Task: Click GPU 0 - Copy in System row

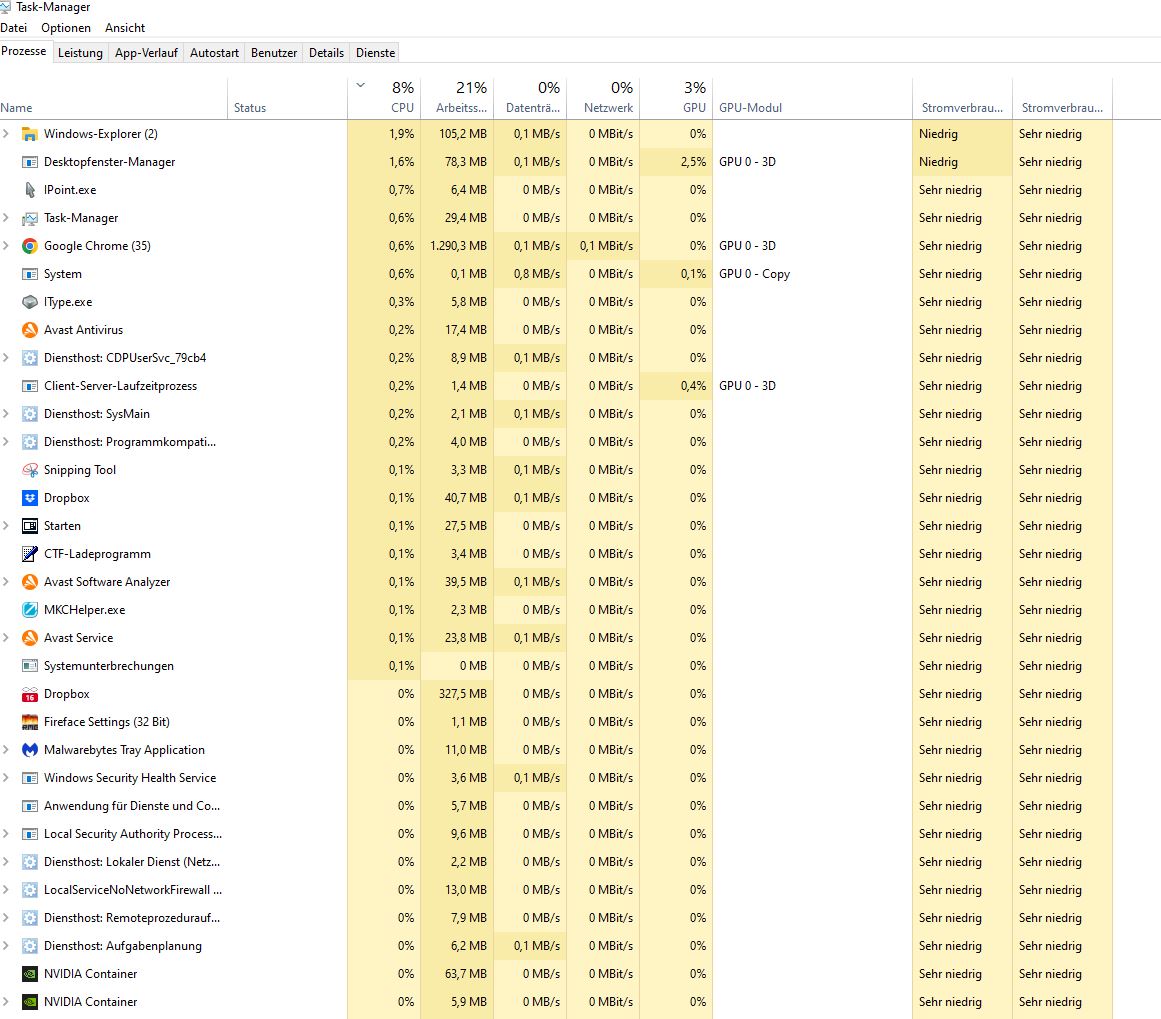Action: click(755, 274)
